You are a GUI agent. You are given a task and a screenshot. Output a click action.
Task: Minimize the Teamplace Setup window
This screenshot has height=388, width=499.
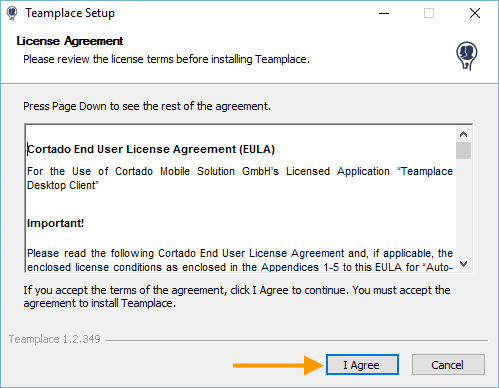[x=384, y=13]
